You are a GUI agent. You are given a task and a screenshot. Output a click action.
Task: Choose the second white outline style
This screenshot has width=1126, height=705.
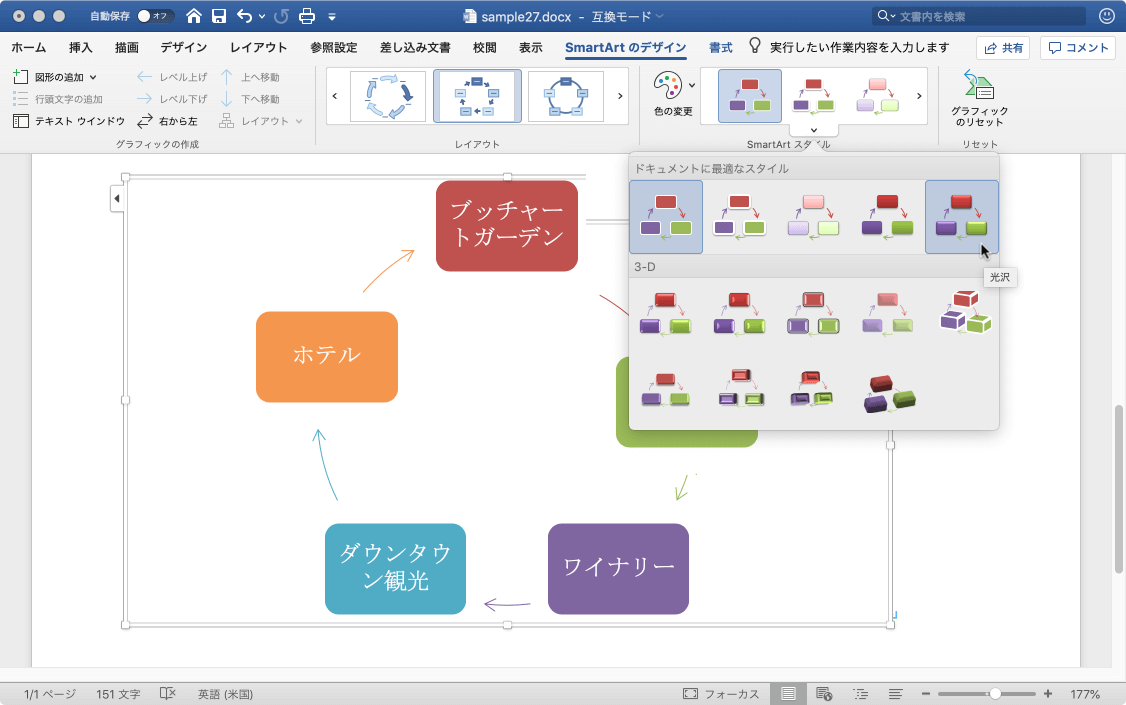pos(740,217)
